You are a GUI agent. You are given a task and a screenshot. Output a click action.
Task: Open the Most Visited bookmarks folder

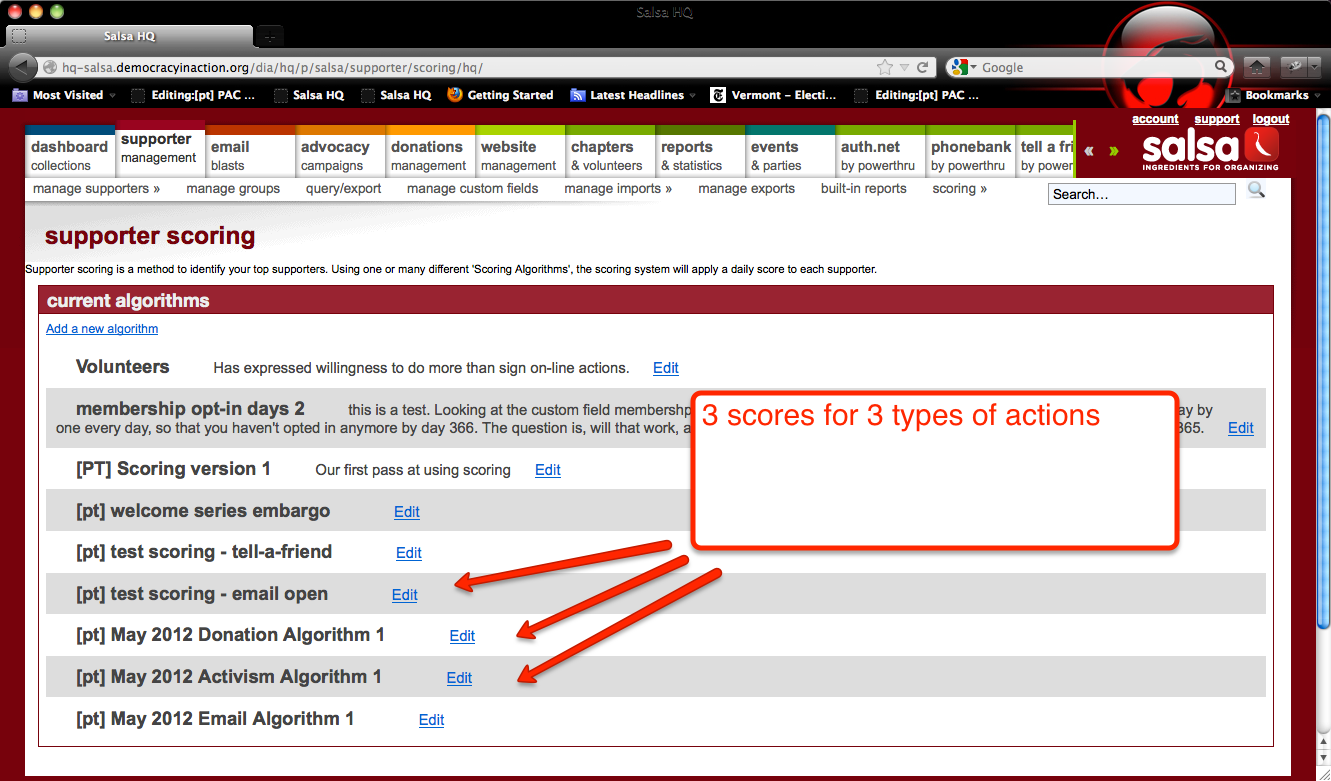point(64,95)
